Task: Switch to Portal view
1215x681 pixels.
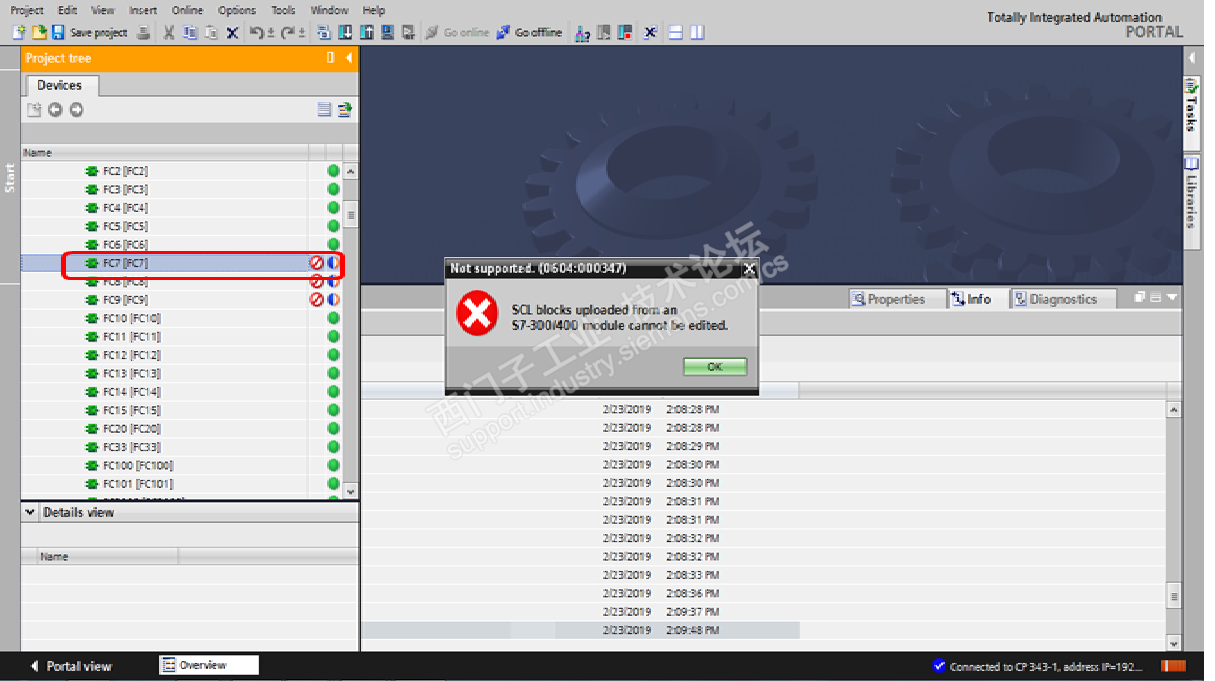Action: (x=72, y=666)
